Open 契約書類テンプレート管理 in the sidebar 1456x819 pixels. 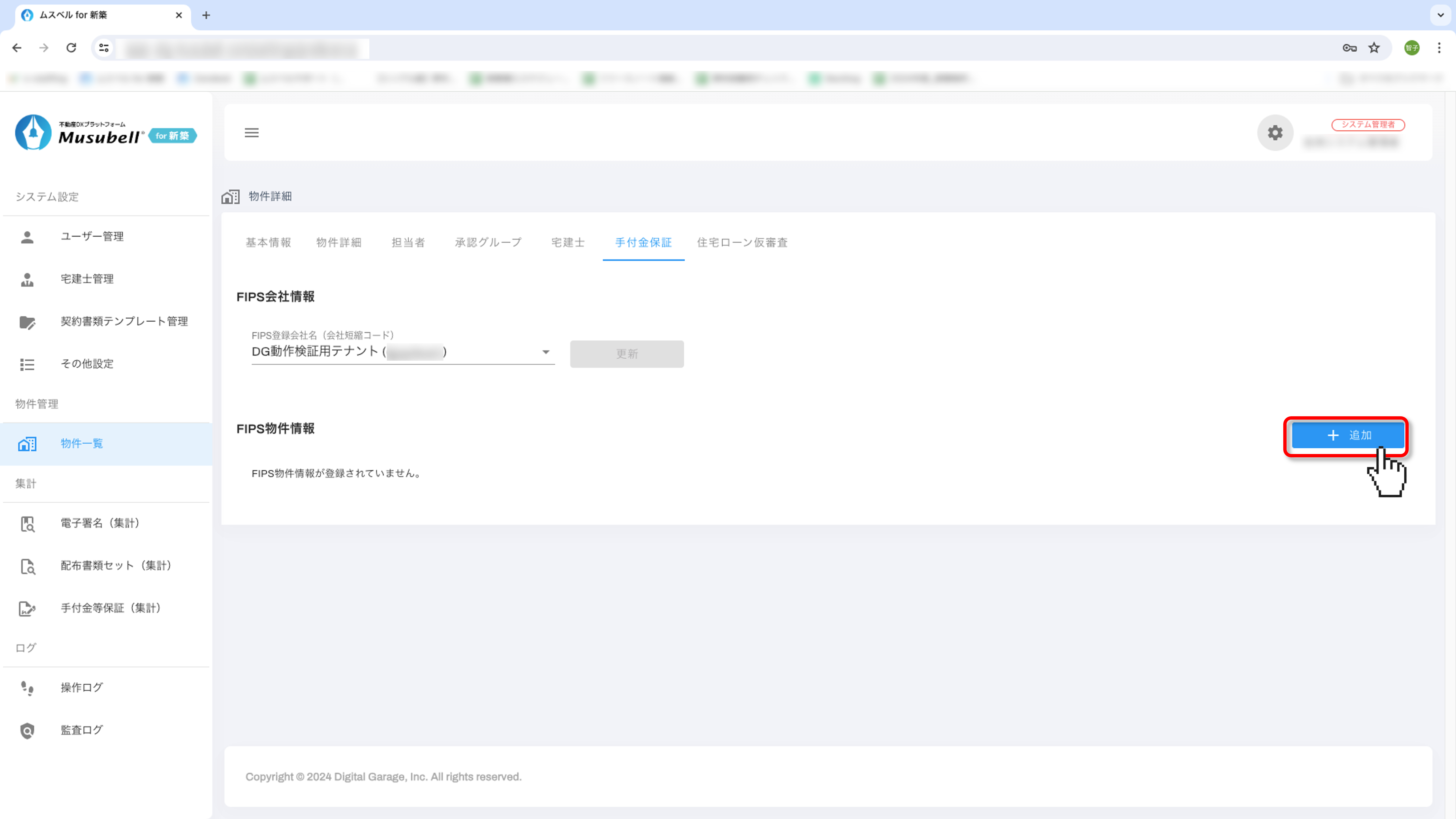tap(124, 321)
